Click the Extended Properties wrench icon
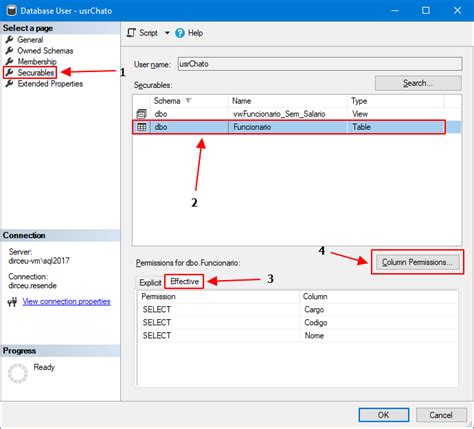 10,84
